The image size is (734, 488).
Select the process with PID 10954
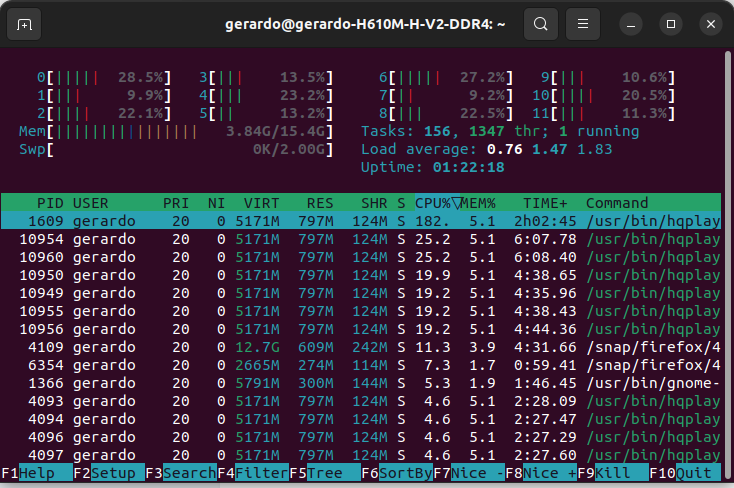(x=360, y=239)
